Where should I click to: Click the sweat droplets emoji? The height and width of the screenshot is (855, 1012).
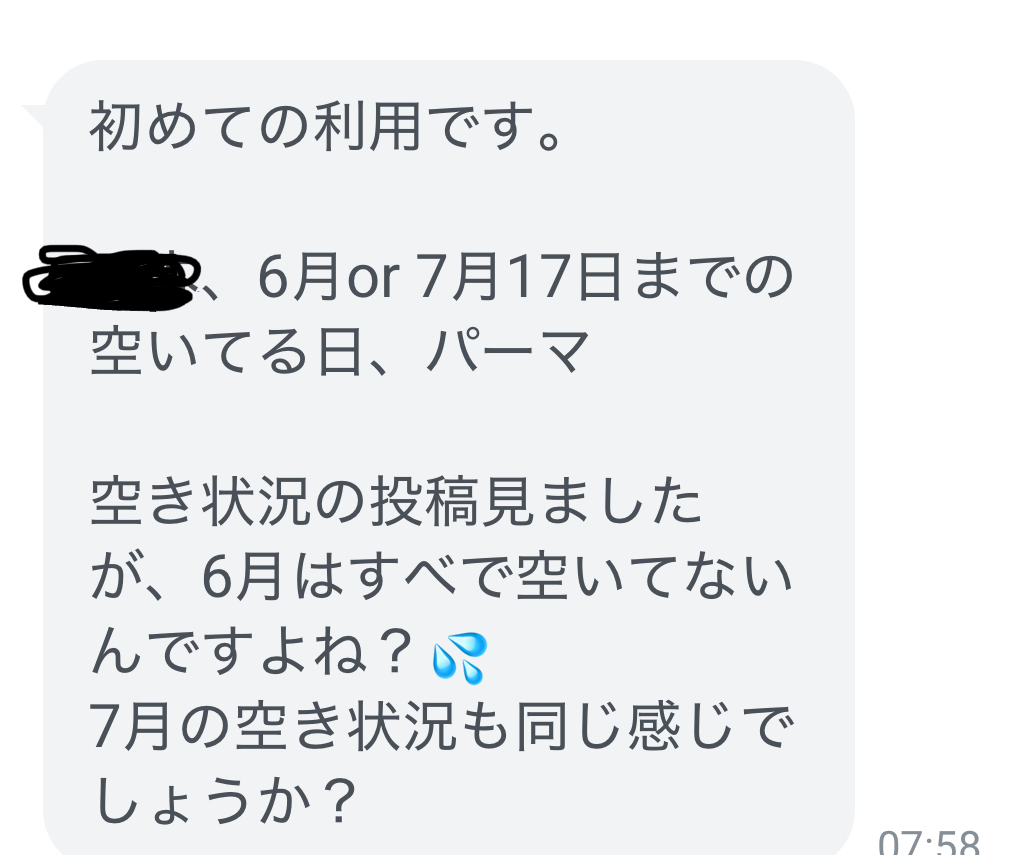click(460, 658)
